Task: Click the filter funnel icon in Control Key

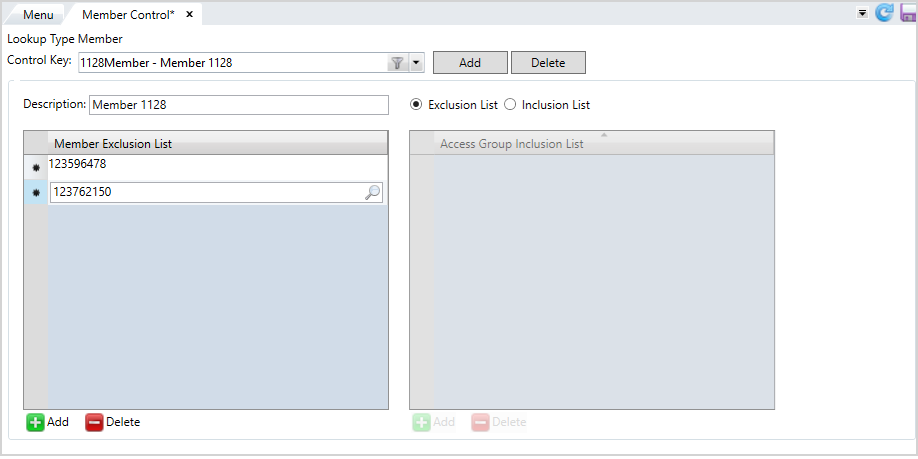Action: point(397,63)
